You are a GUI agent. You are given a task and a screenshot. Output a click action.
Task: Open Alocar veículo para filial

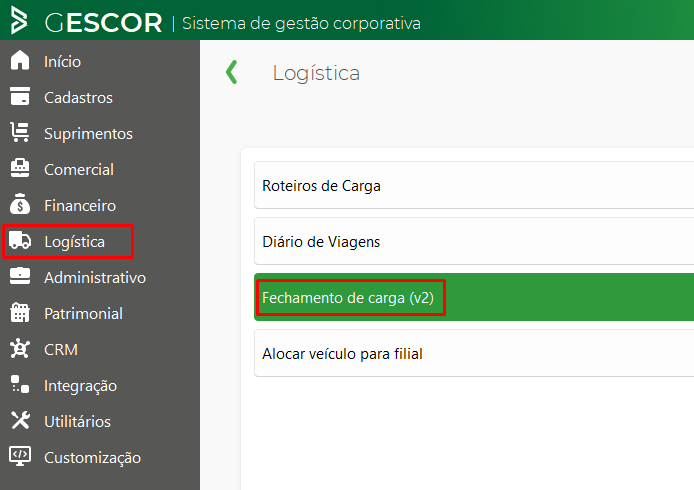(474, 353)
